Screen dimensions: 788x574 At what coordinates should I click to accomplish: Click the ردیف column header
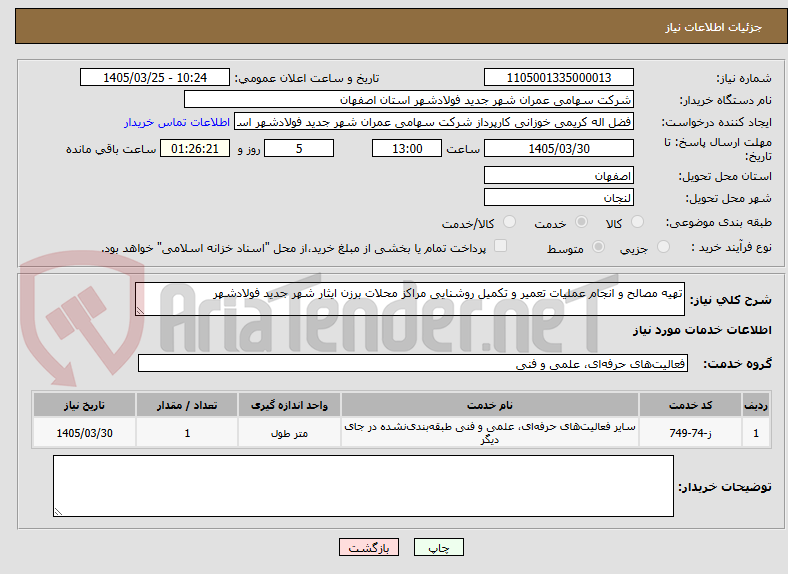756,405
